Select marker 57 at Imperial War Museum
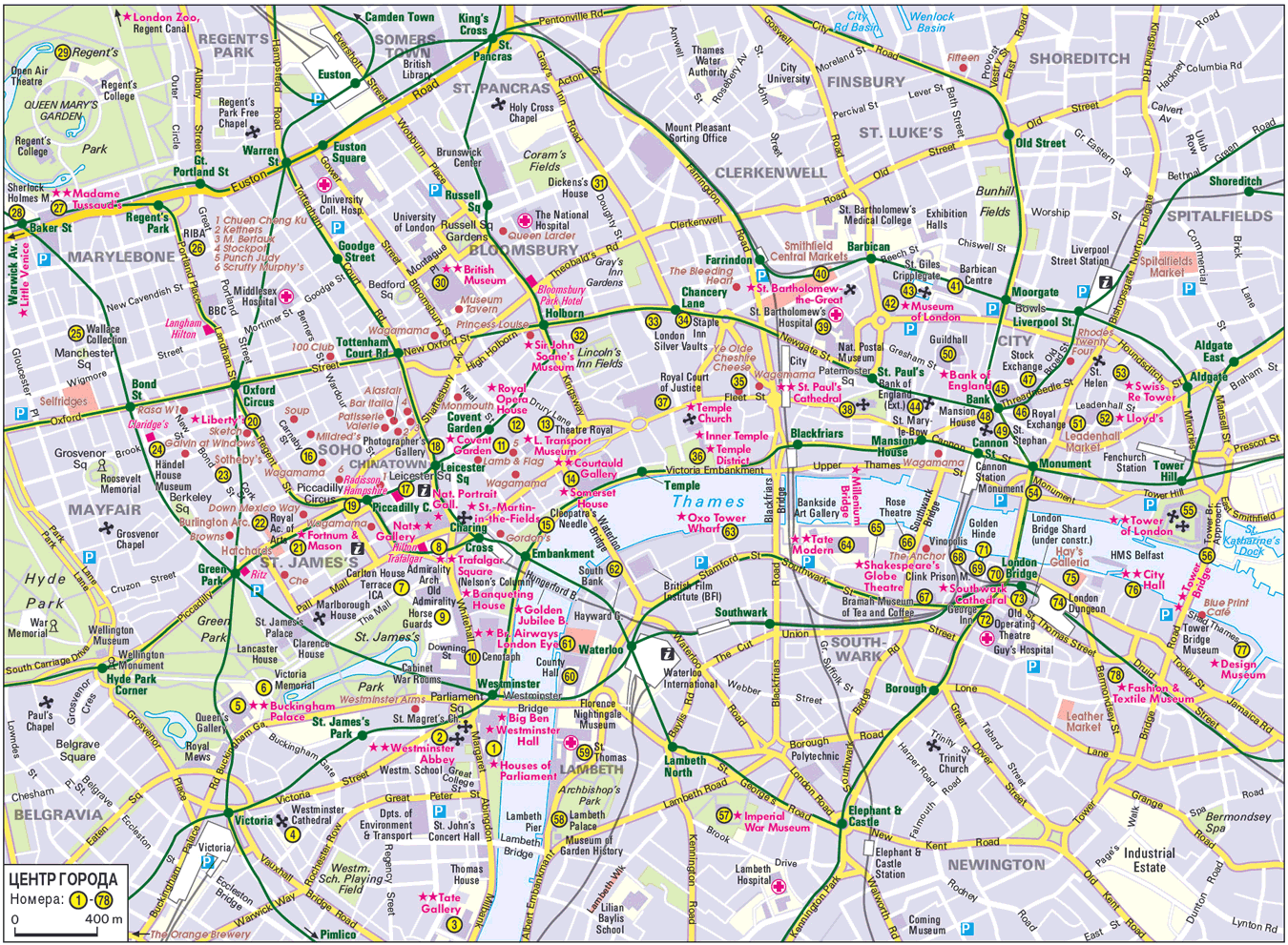 click(724, 815)
